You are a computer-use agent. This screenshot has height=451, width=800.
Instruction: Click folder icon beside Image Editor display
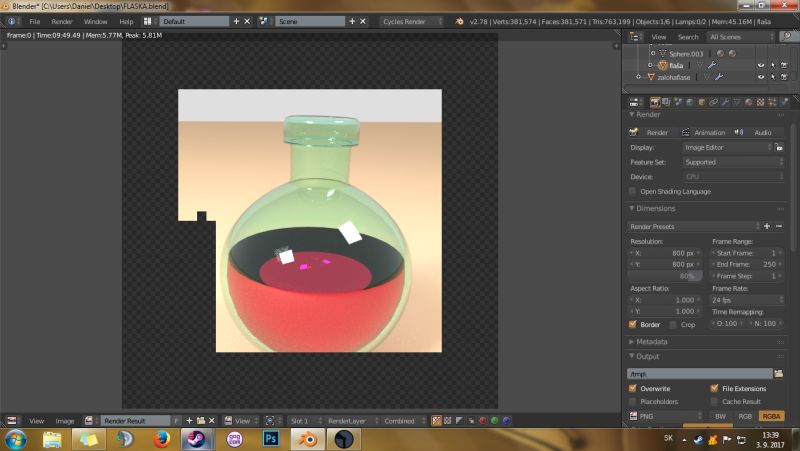tap(779, 147)
